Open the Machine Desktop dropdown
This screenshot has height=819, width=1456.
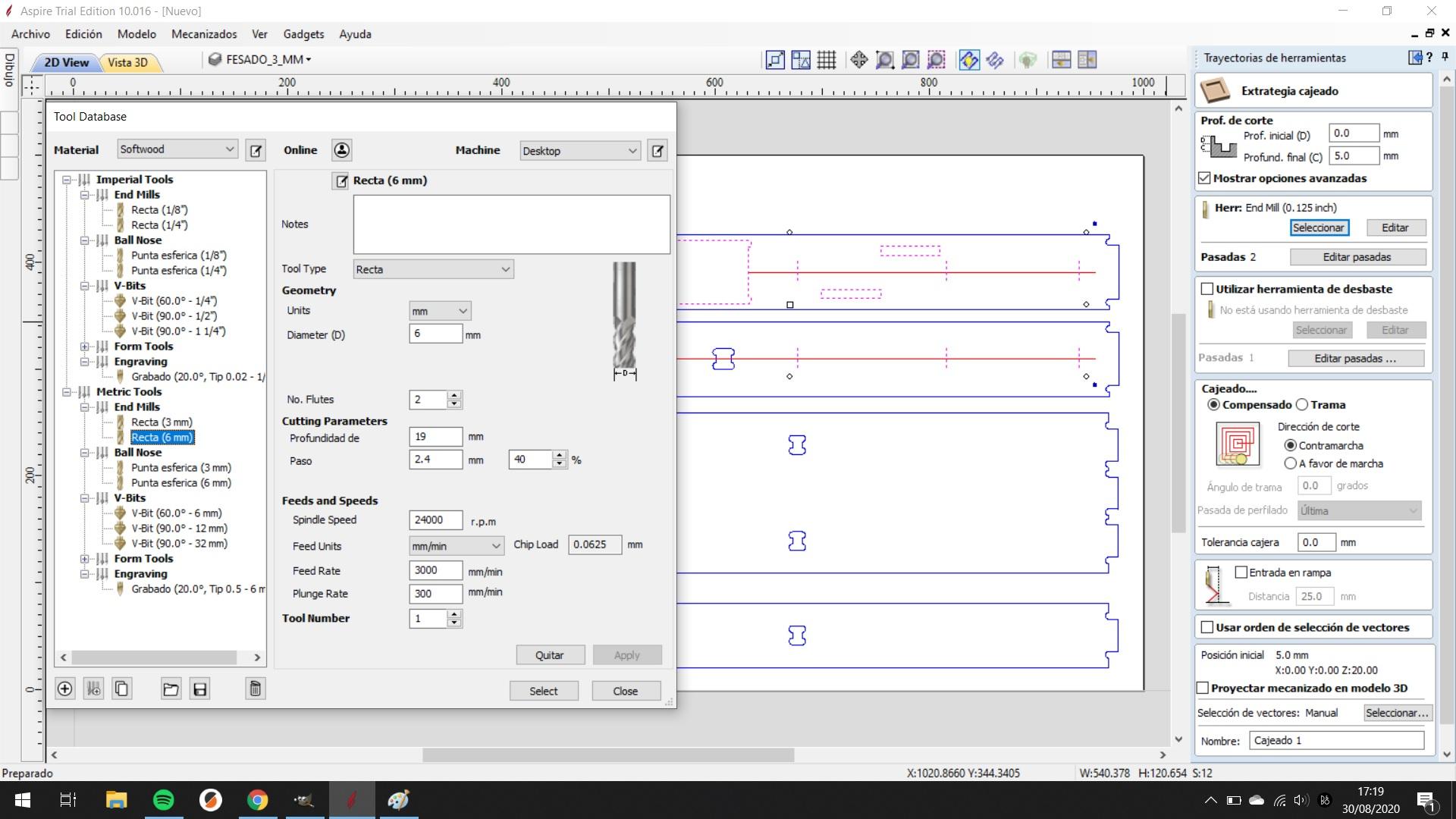coord(580,151)
